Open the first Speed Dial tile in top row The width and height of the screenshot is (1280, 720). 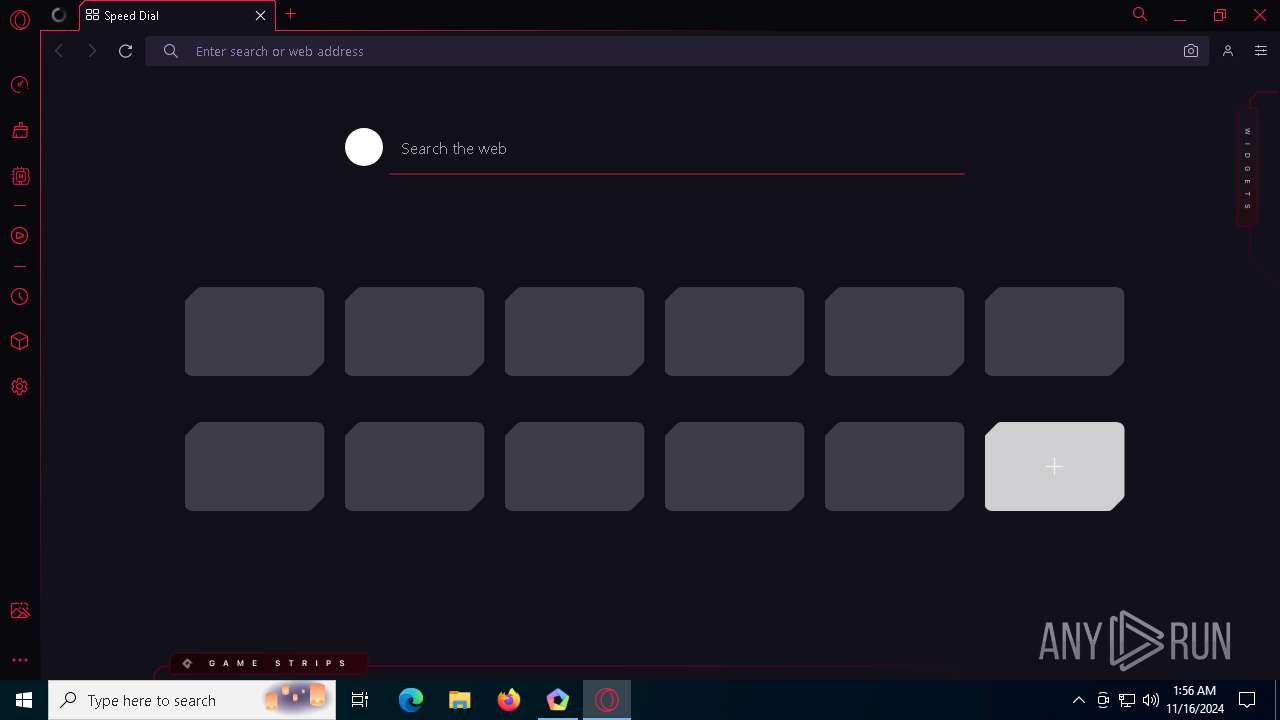(x=254, y=332)
